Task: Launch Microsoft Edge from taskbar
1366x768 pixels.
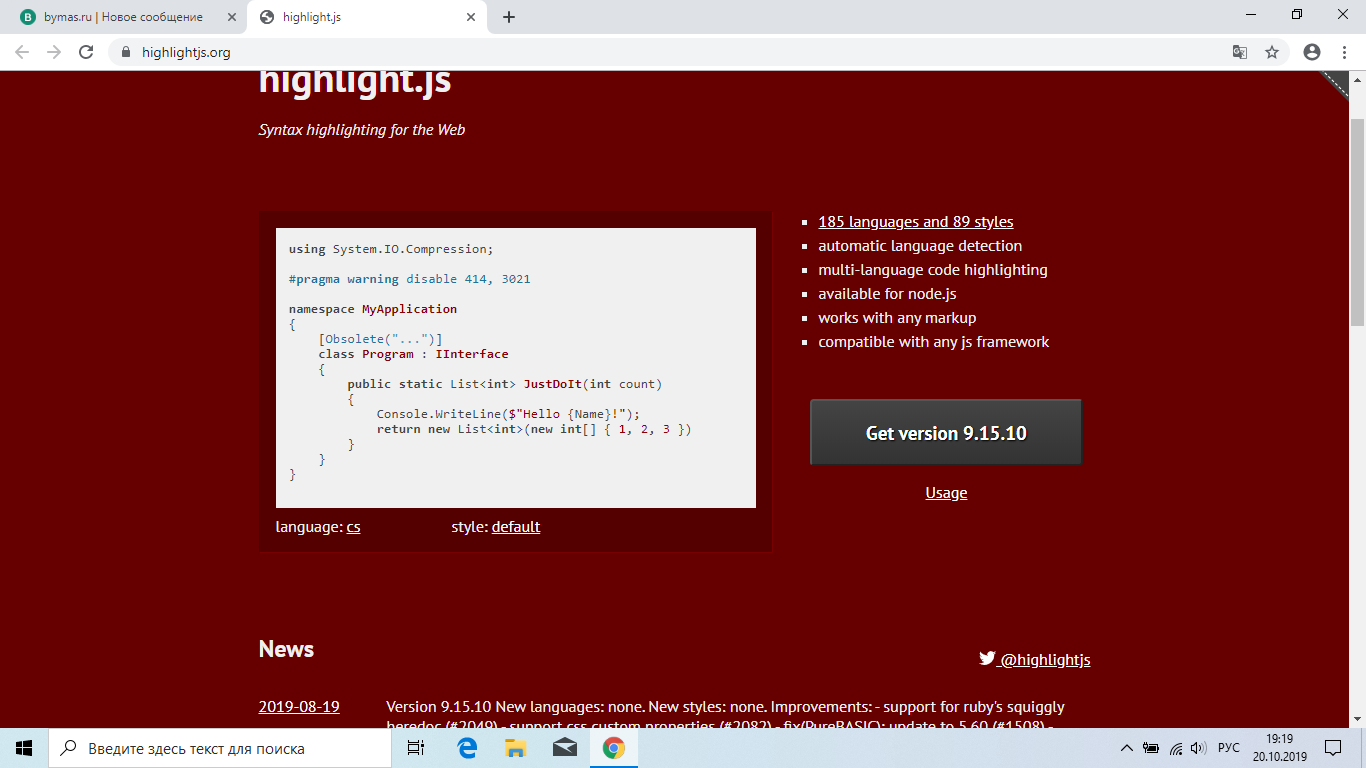Action: 467,748
